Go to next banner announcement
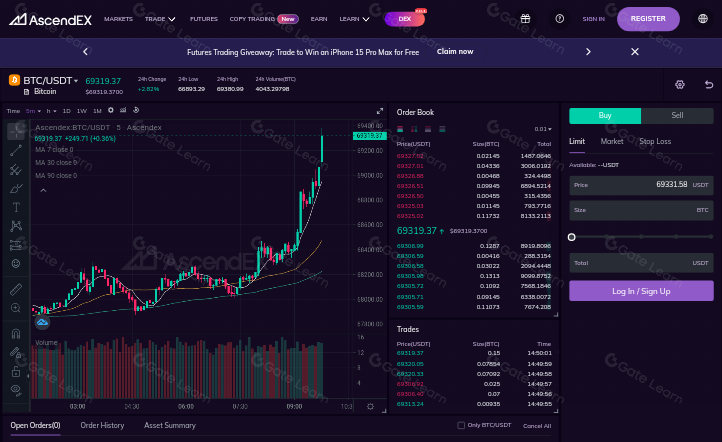The width and height of the screenshot is (722, 442). pos(588,52)
